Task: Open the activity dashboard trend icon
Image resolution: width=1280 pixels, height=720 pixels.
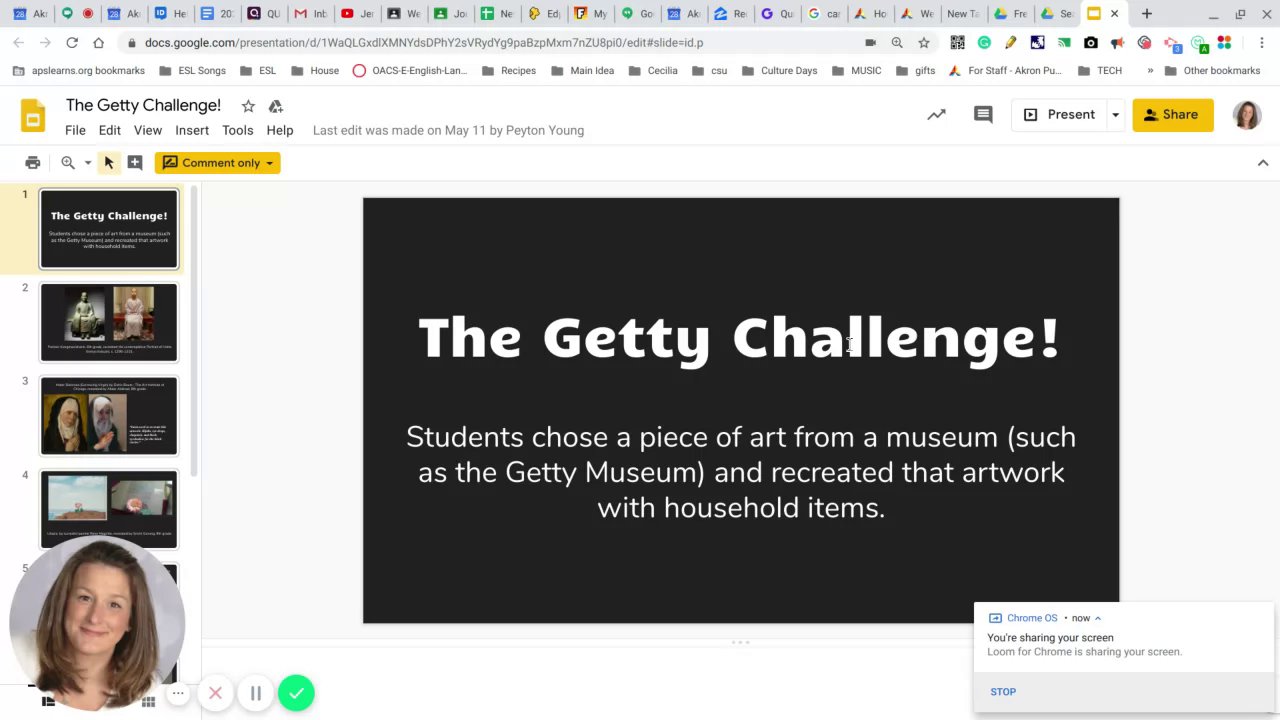Action: pos(936,115)
